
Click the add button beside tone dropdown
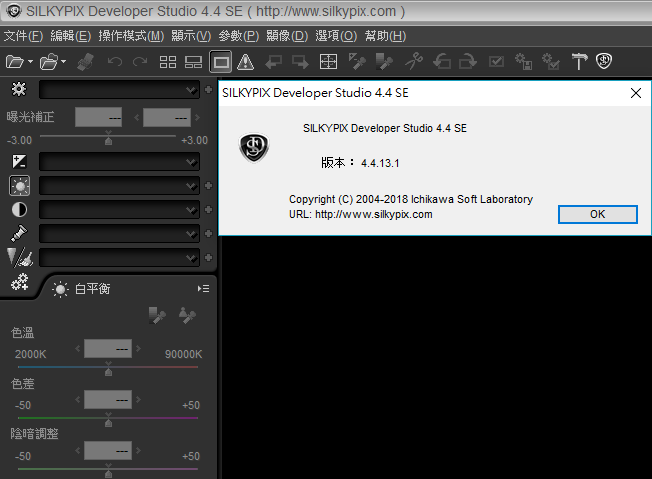209,210
